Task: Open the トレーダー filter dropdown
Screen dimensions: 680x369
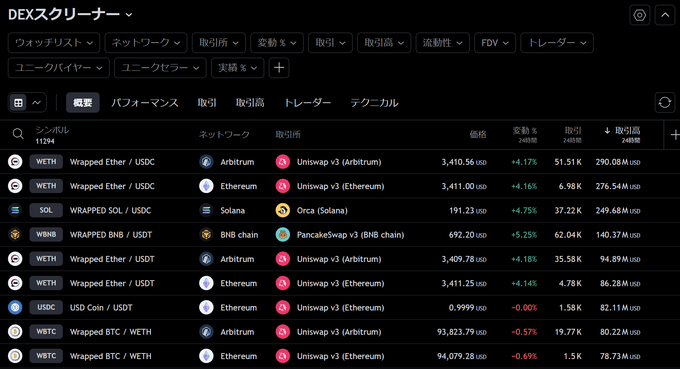Action: [557, 42]
